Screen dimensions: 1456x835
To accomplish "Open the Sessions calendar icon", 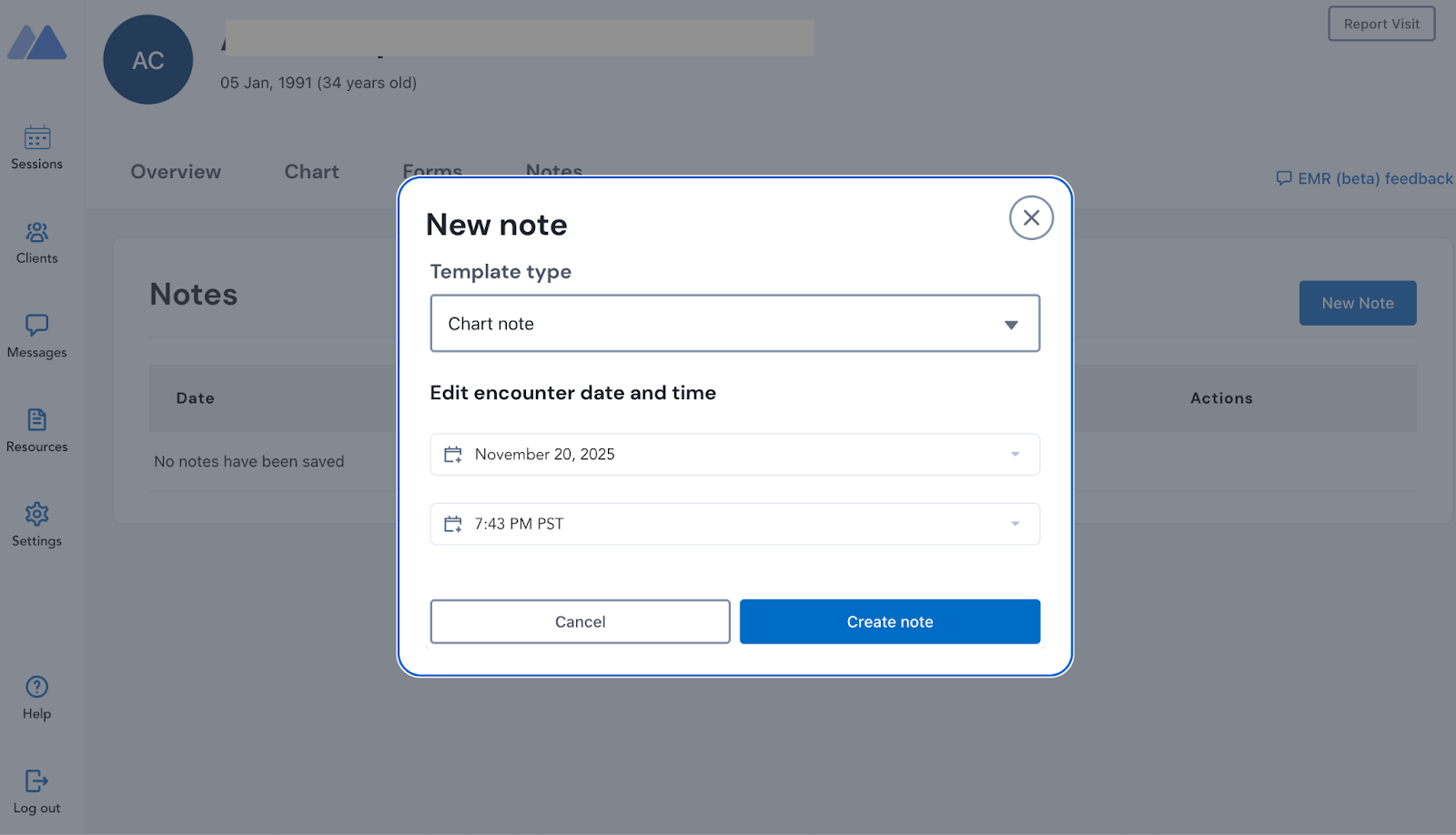I will pos(37,138).
